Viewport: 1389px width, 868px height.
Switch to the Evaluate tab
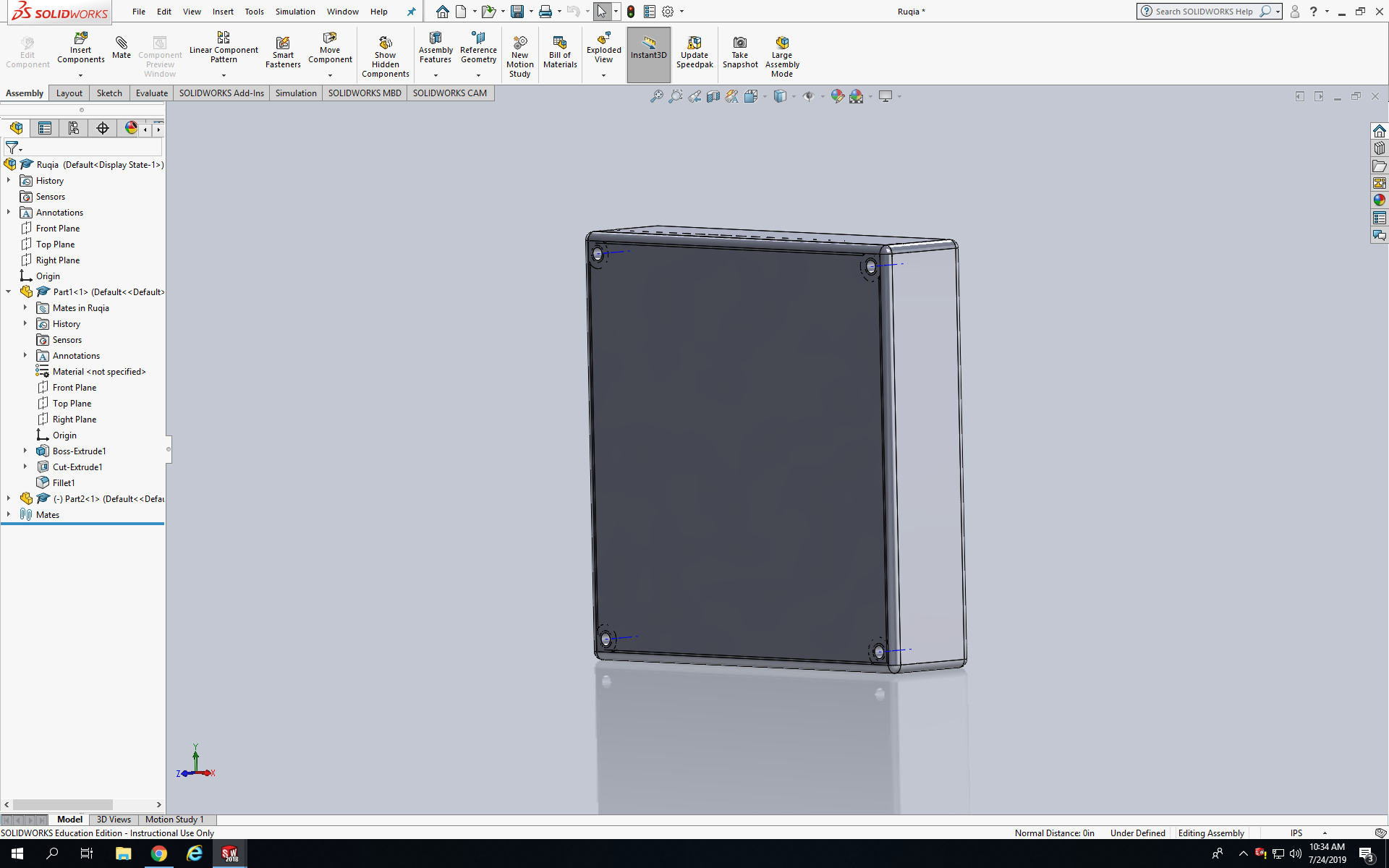click(151, 93)
